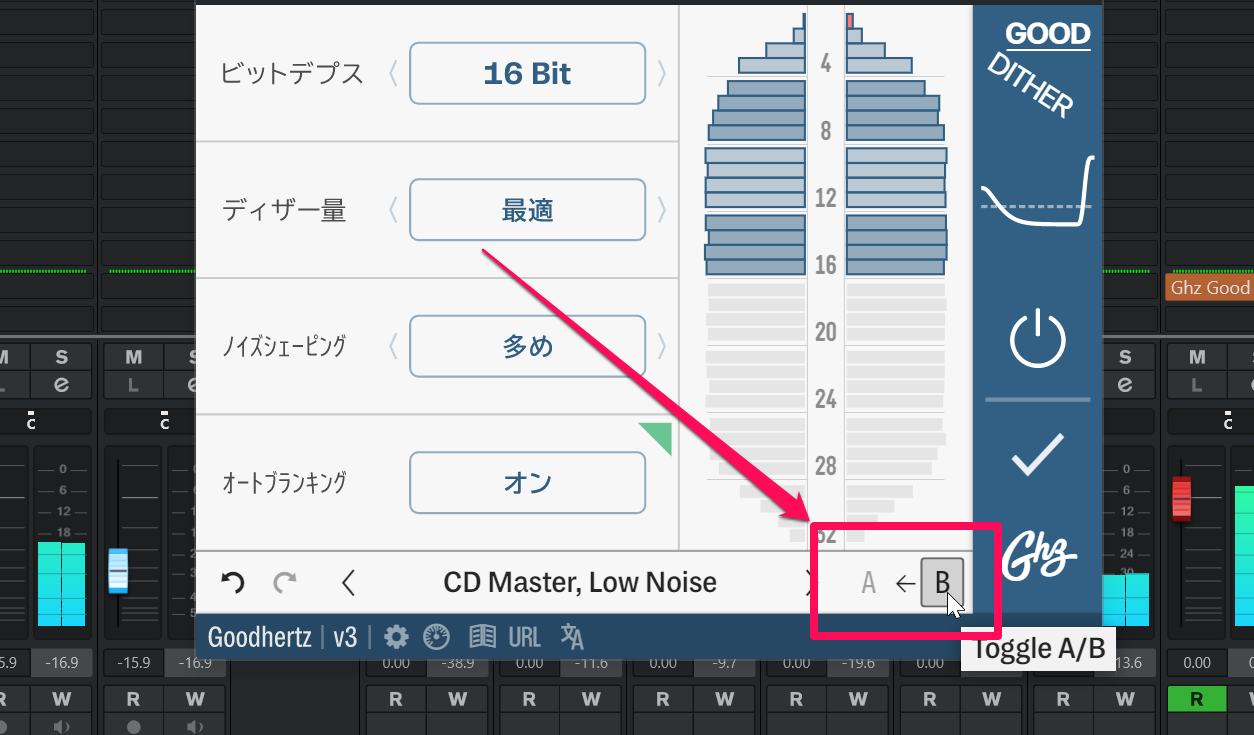
Task: Click the Good Dither logo
Action: click(1038, 68)
